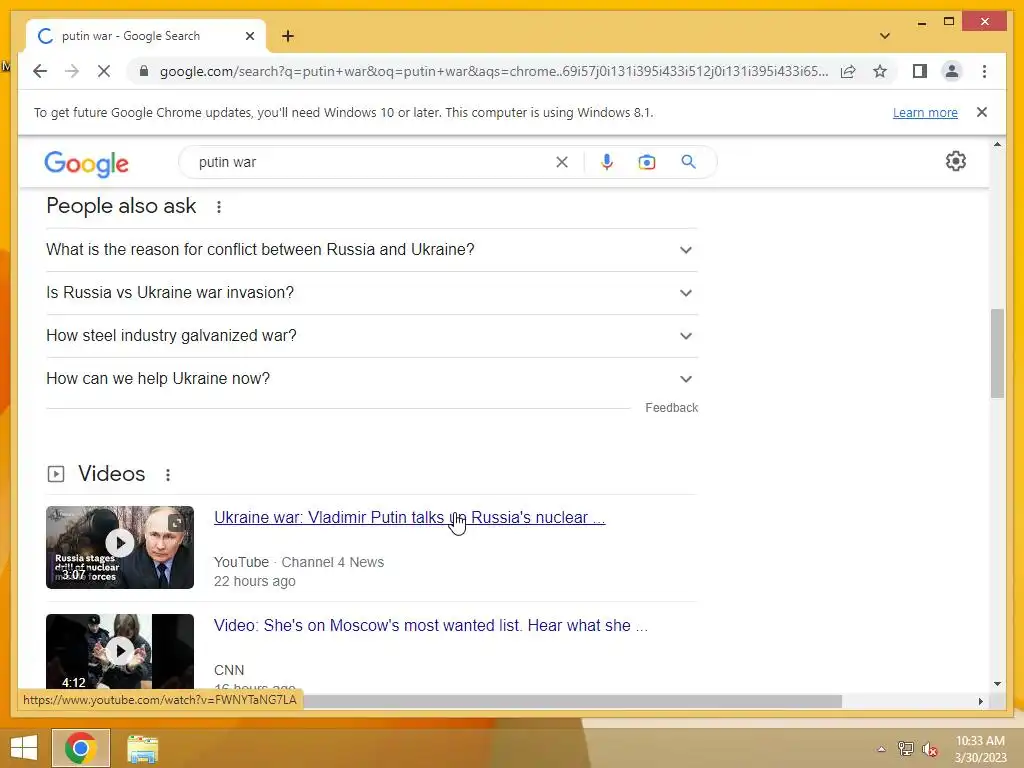Open the tab search dropdown arrow
This screenshot has width=1024, height=768.
[884, 36]
